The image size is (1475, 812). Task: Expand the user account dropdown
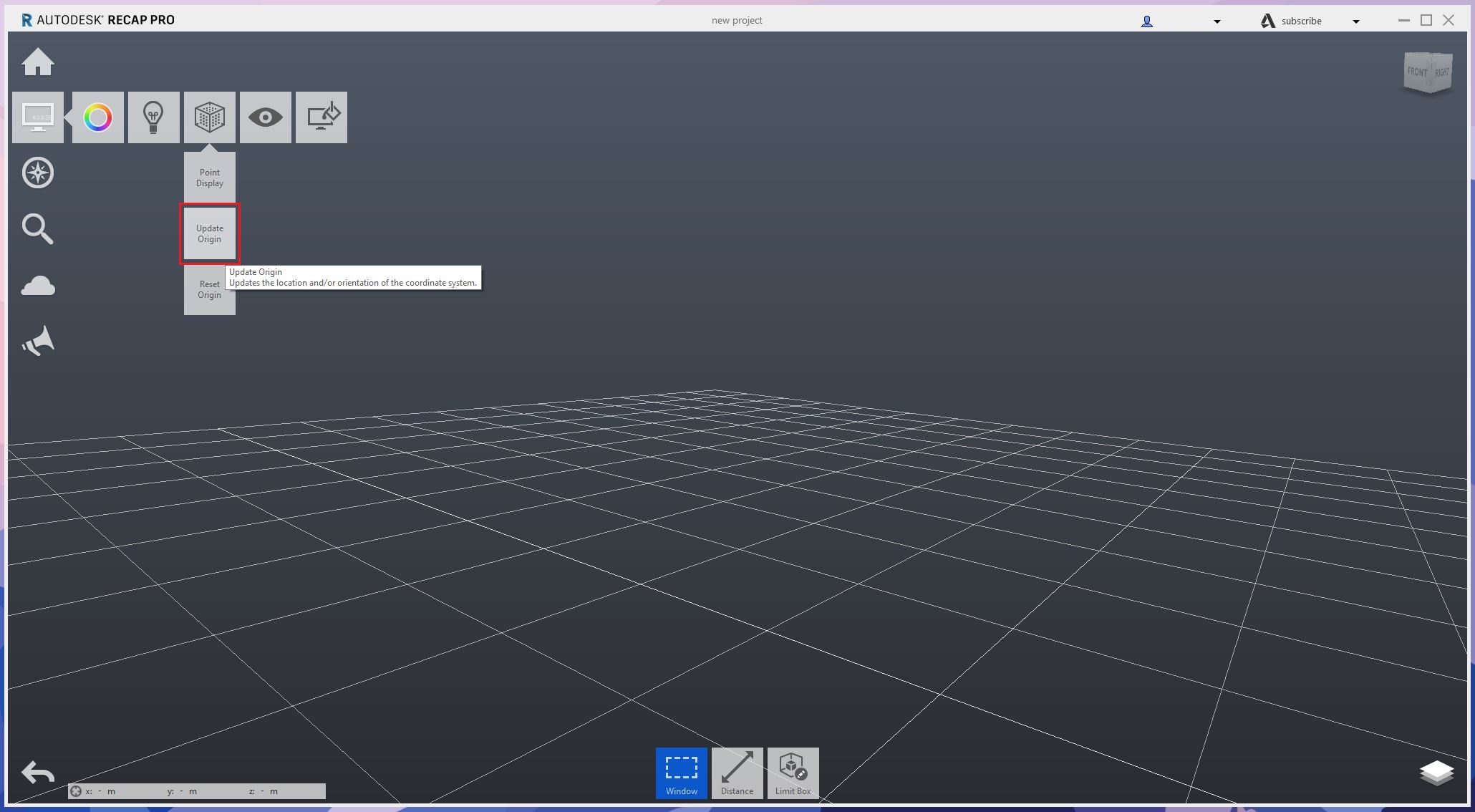pyautogui.click(x=1217, y=21)
